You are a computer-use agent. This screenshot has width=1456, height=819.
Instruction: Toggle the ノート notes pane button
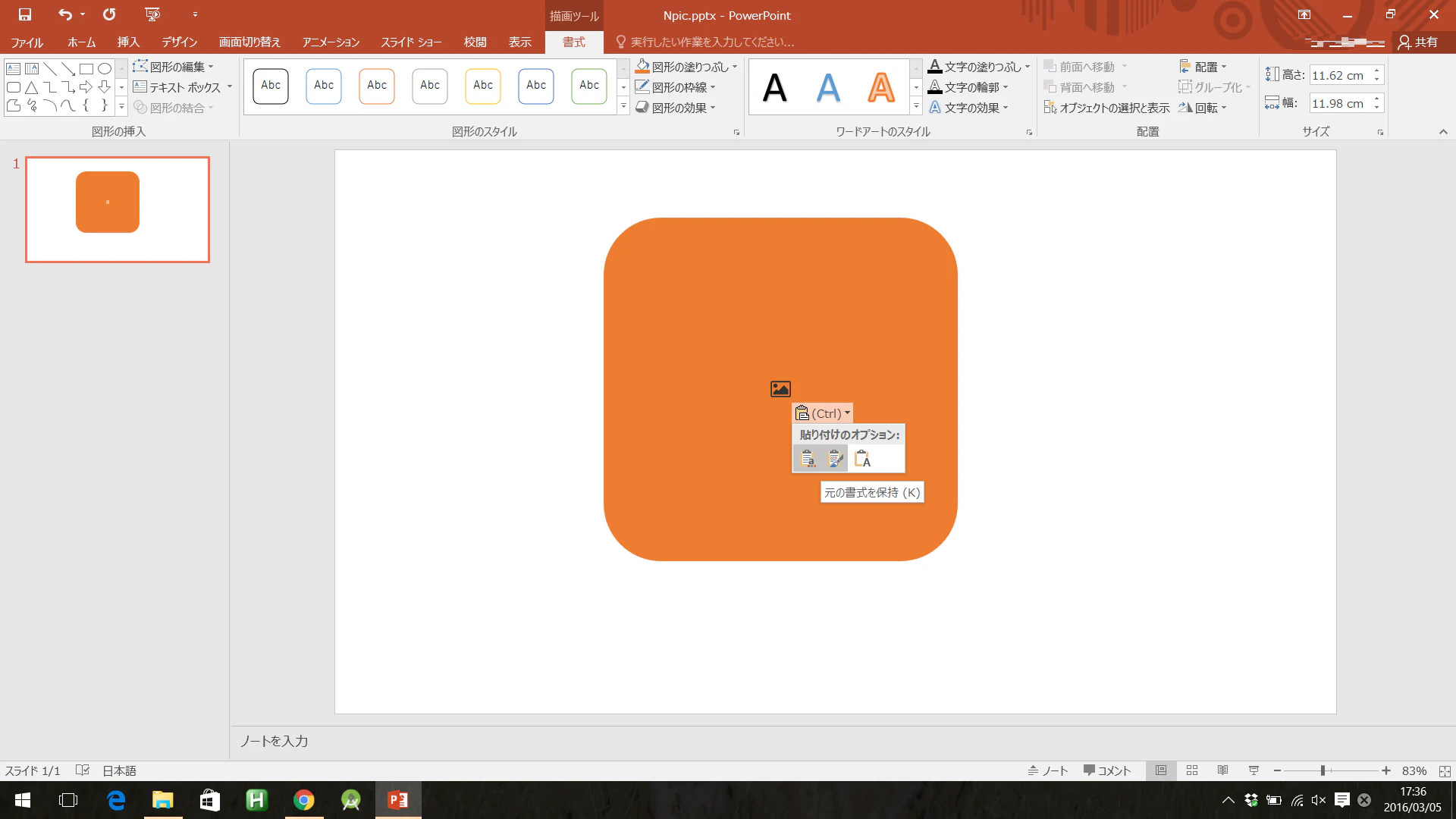pos(1048,770)
